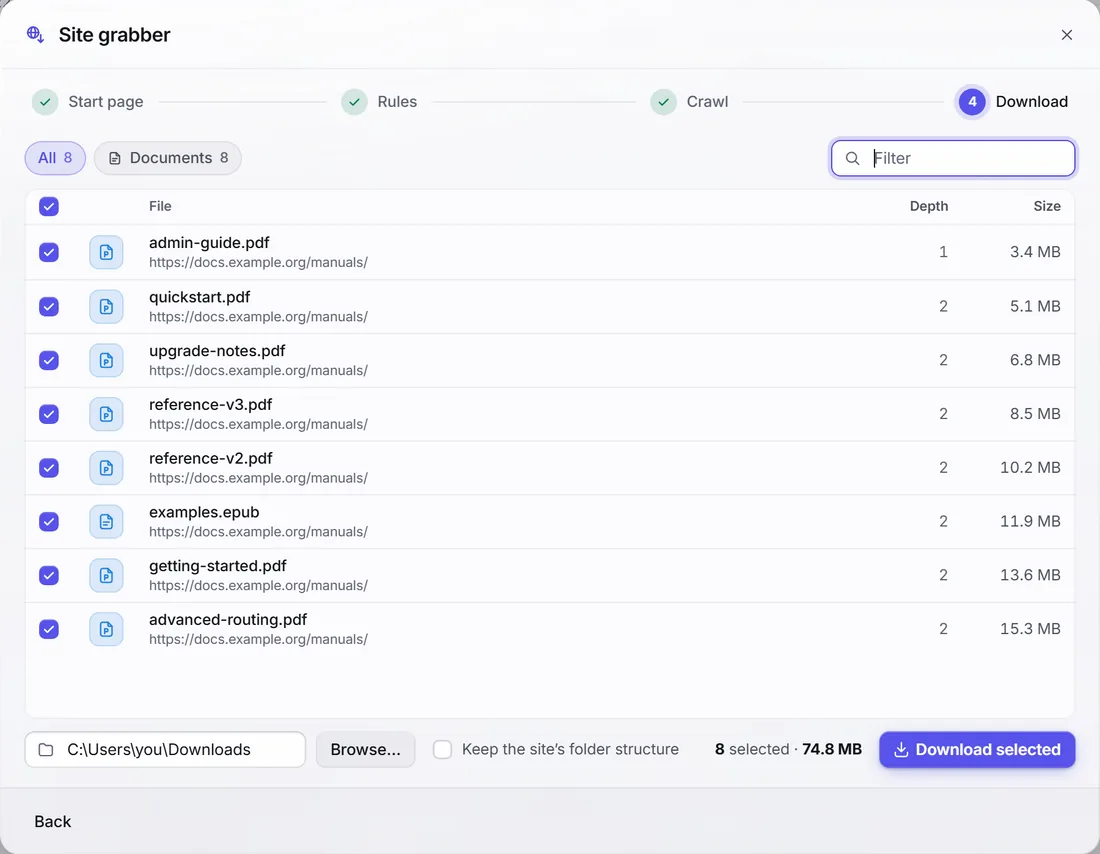The height and width of the screenshot is (854, 1100).
Task: Uncheck upgrade-notes.pdf
Action: [49, 361]
